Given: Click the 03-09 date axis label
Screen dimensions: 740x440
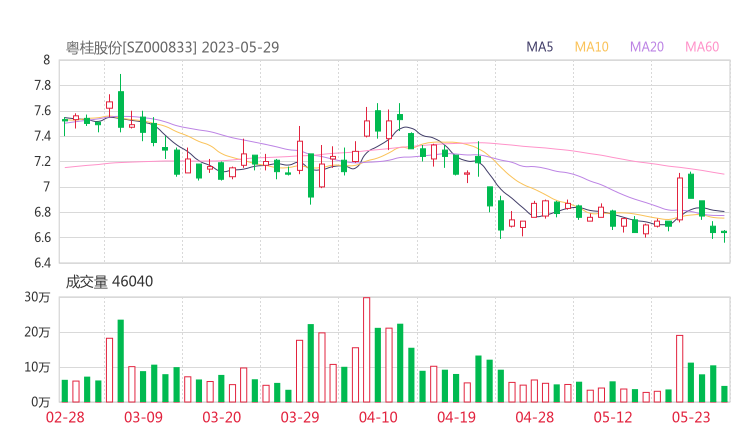Looking at the screenshot, I should click(x=143, y=417).
